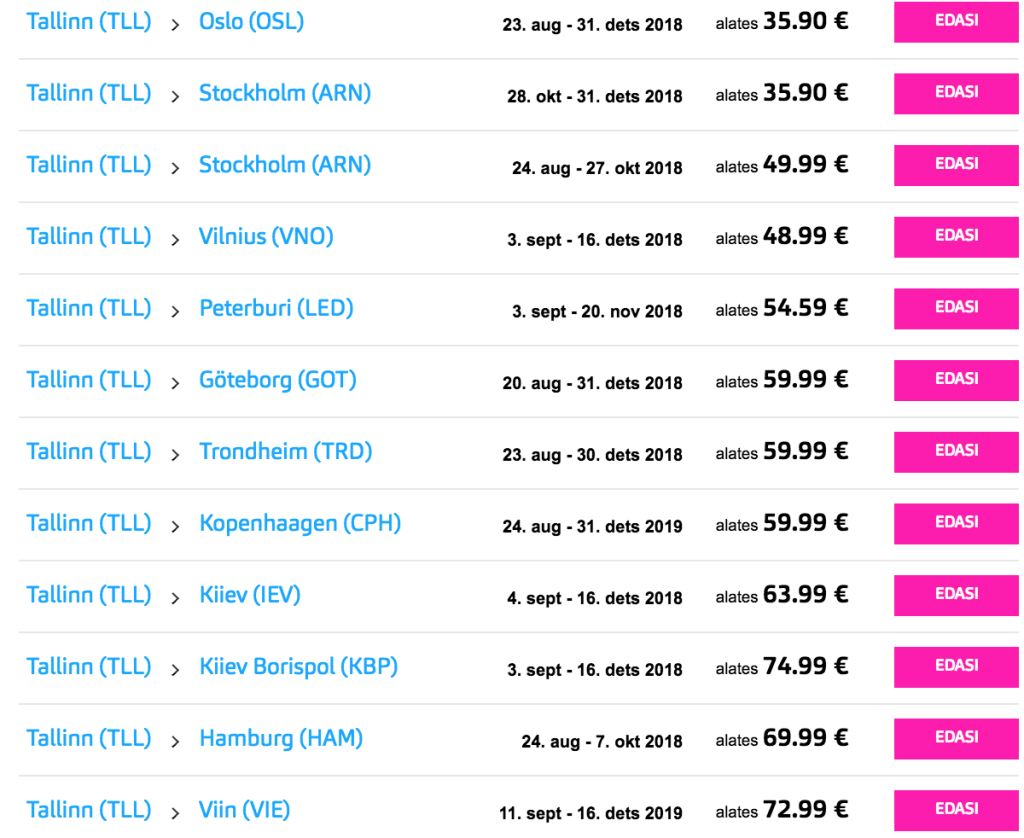
Task: Open Göteborg (GOT) destination link
Action: point(277,380)
